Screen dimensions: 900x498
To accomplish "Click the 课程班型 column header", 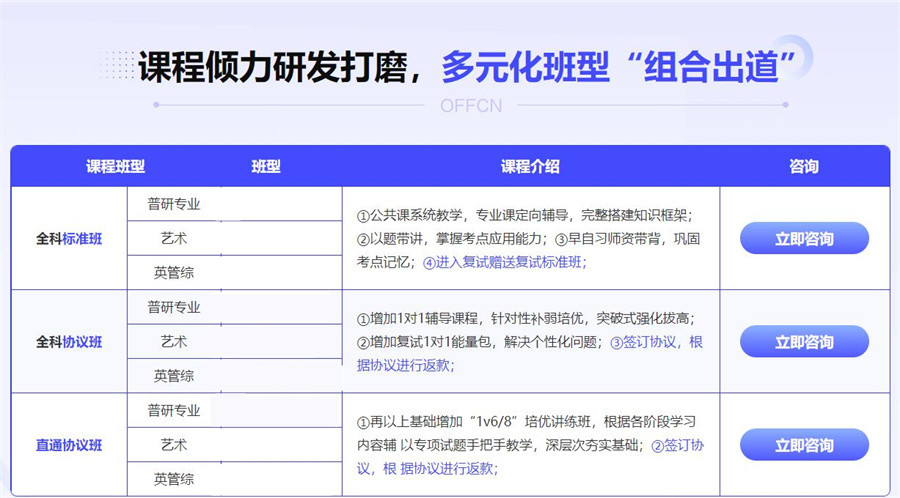I will [115, 166].
